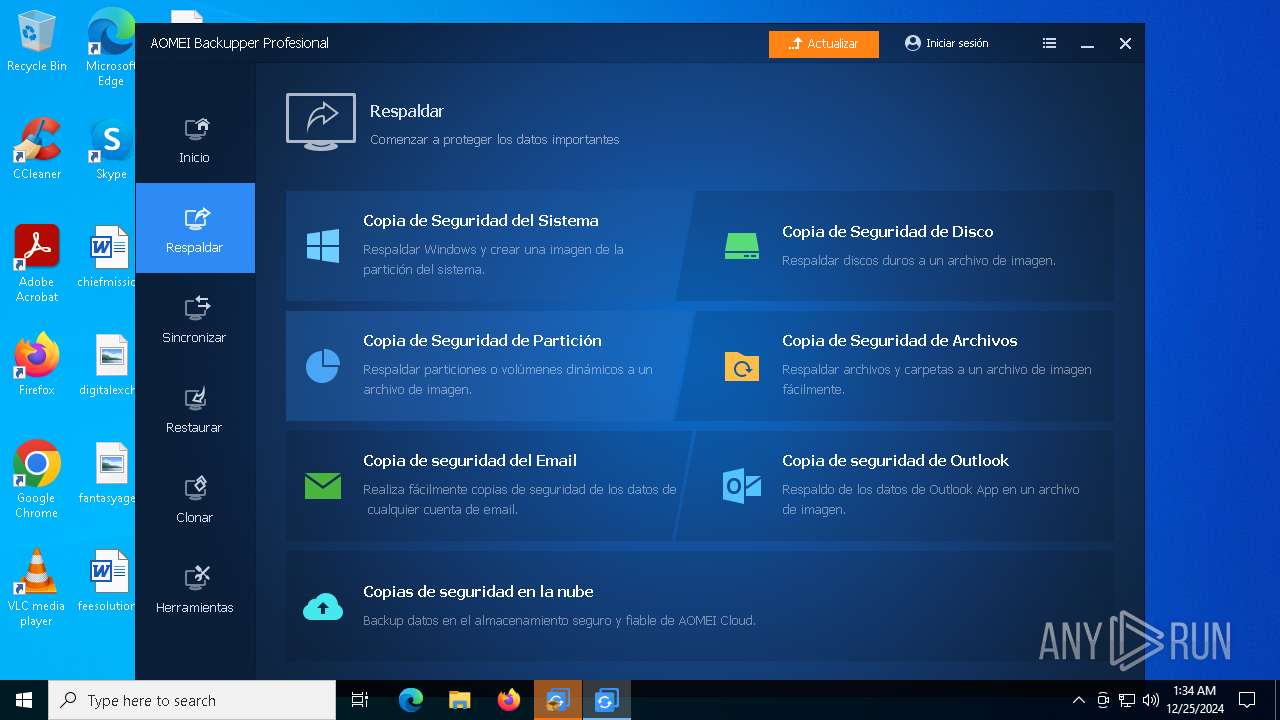1280x720 pixels.
Task: Open Copia de seguridad de Outlook title
Action: (896, 461)
